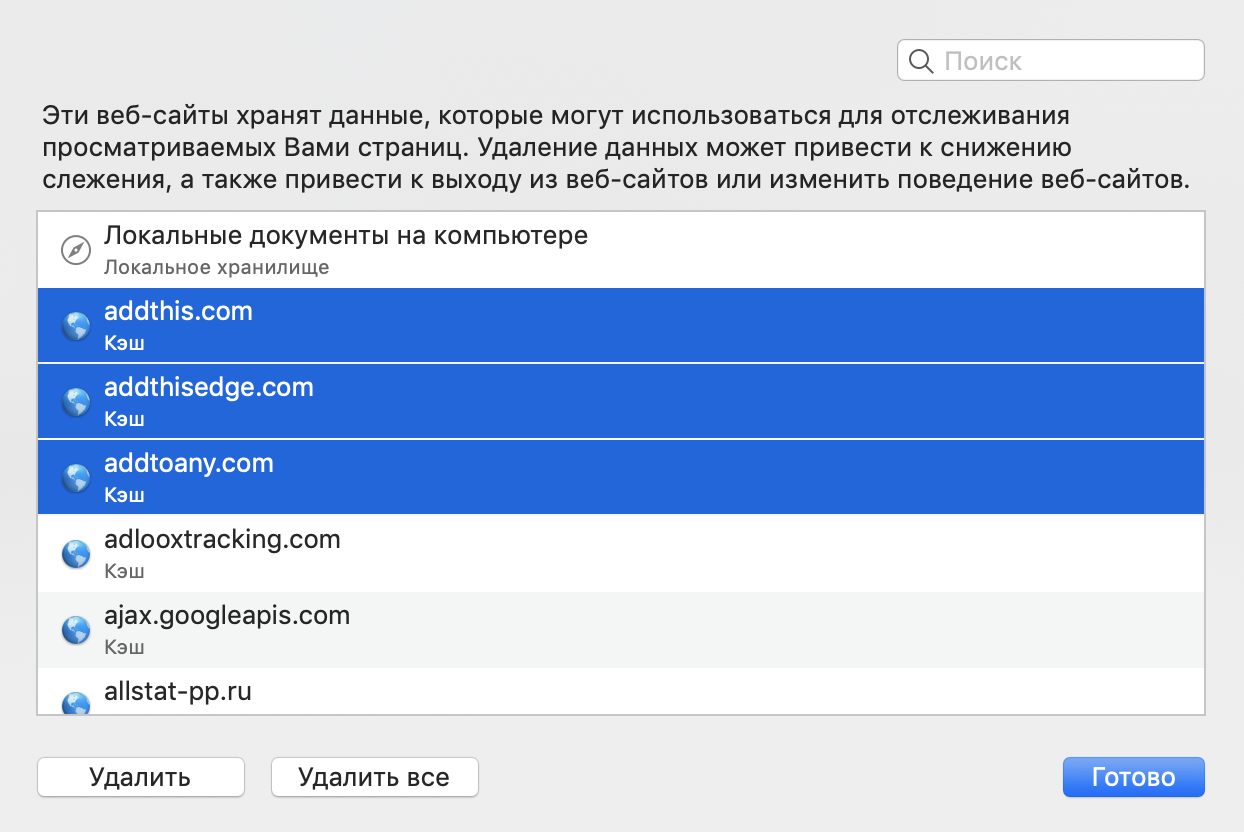This screenshot has width=1244, height=832.
Task: Click the globe icon beside addthis.com
Action: point(76,326)
